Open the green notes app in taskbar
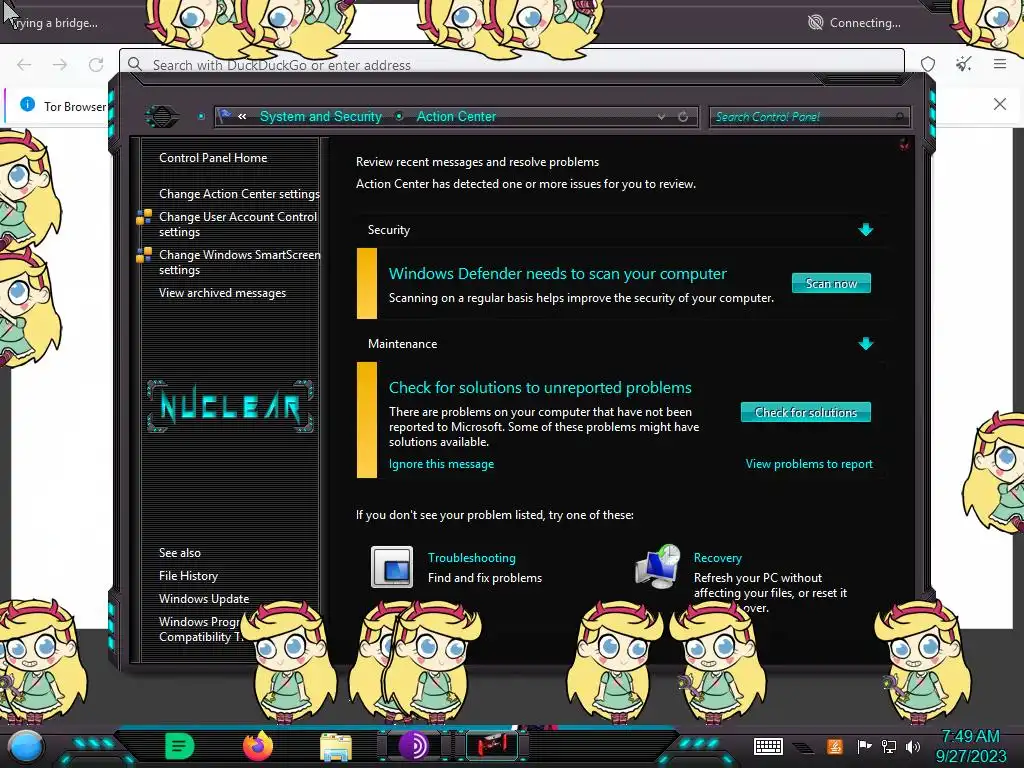 pos(179,746)
